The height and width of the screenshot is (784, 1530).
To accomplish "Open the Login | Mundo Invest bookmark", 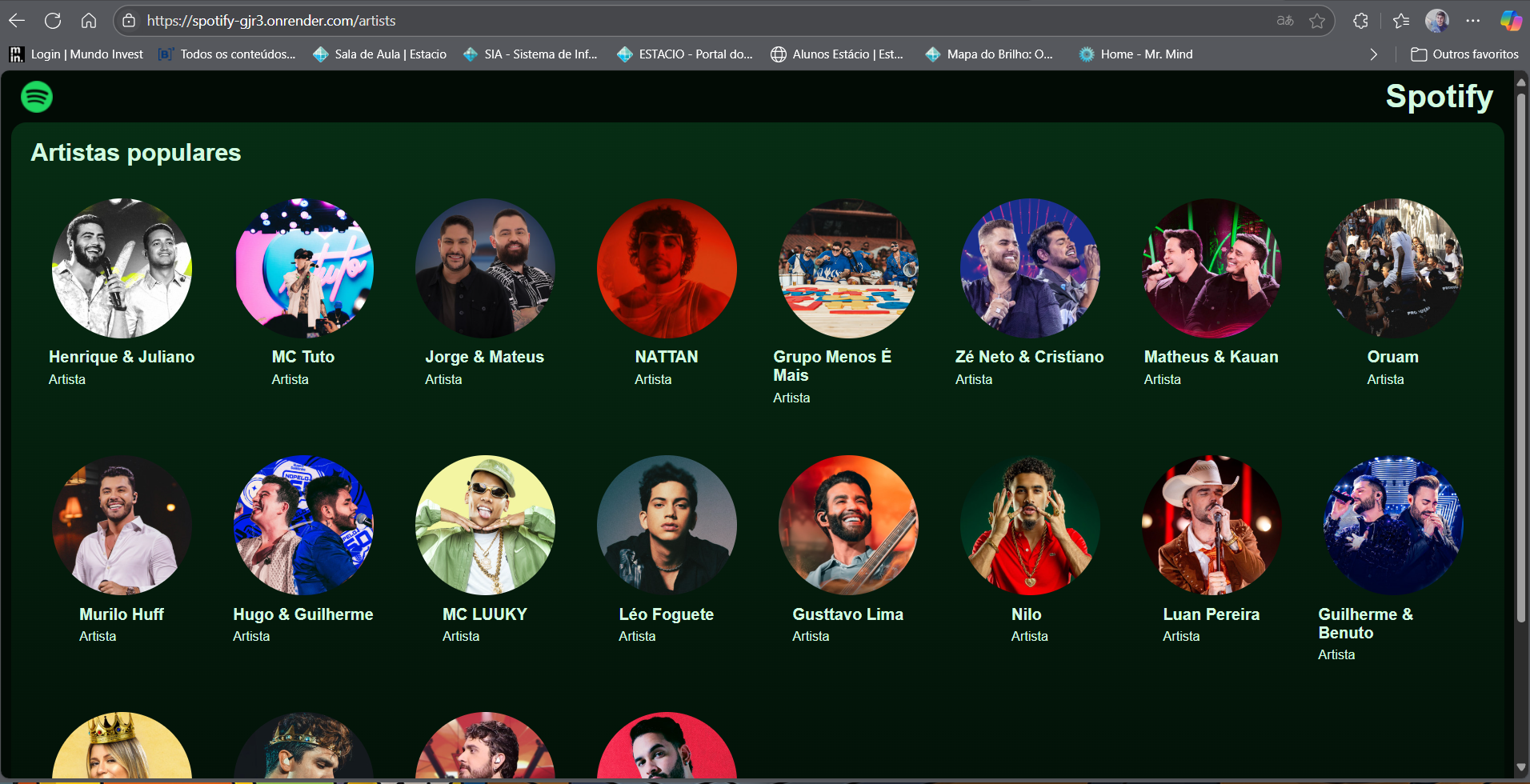I will [x=77, y=54].
